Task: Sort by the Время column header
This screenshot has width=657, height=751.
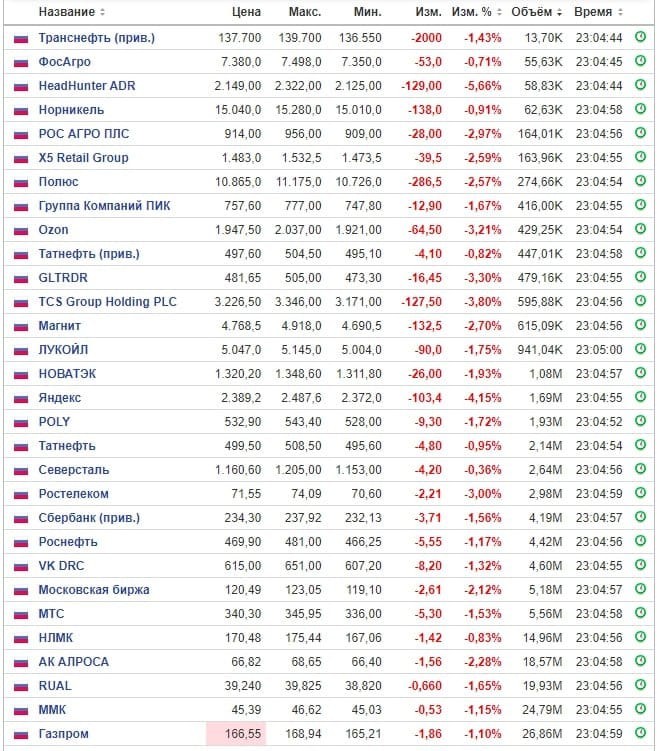Action: click(x=597, y=12)
